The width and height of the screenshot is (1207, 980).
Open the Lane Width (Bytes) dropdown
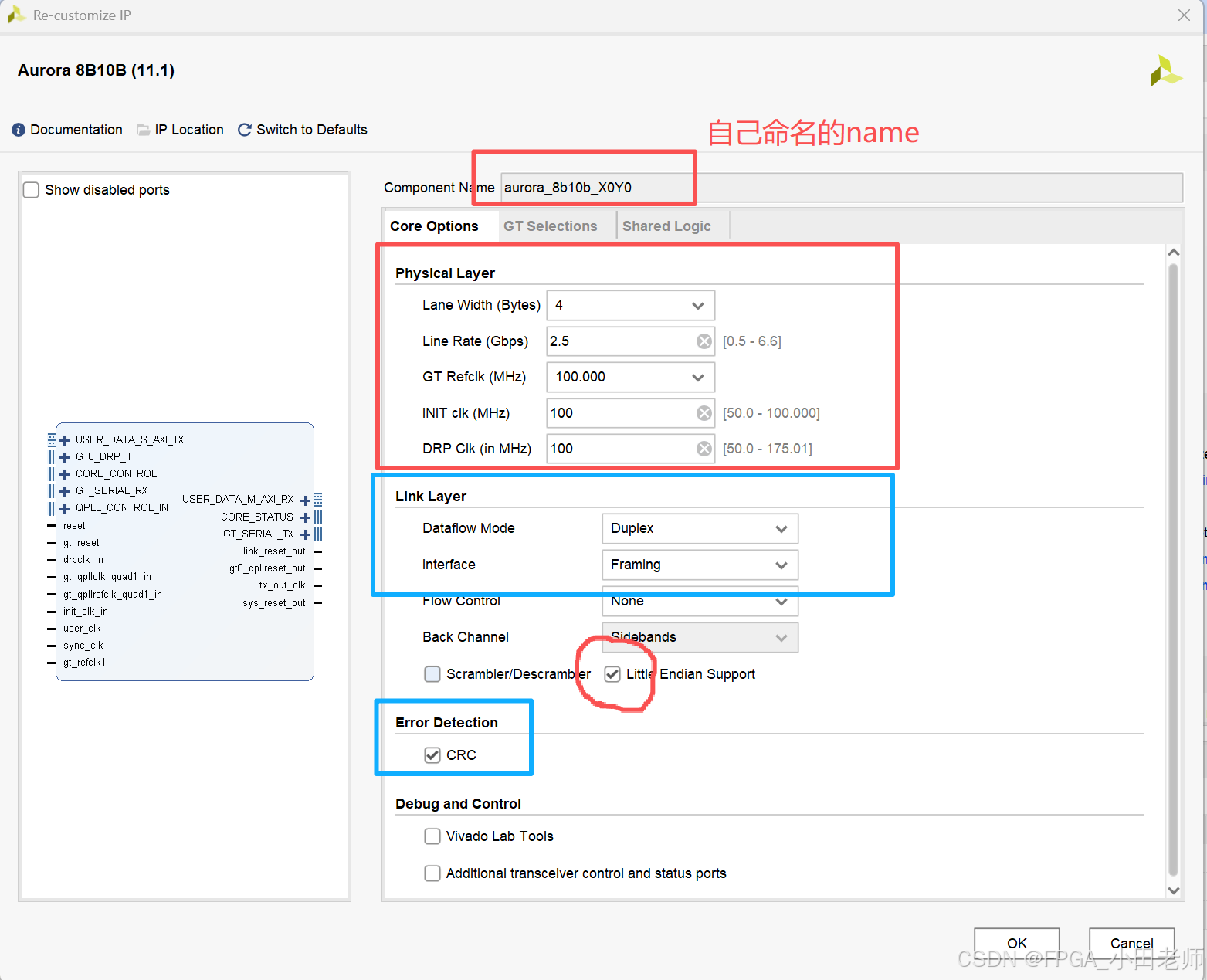[x=631, y=305]
